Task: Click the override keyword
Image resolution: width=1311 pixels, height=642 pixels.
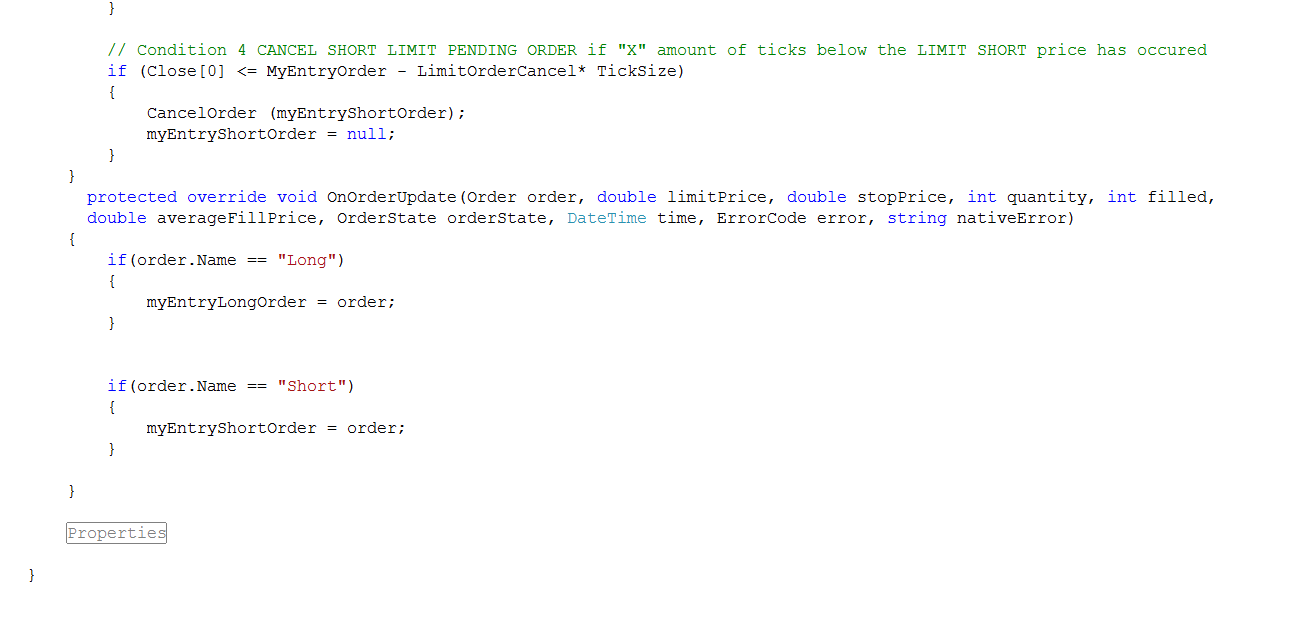Action: [x=227, y=197]
